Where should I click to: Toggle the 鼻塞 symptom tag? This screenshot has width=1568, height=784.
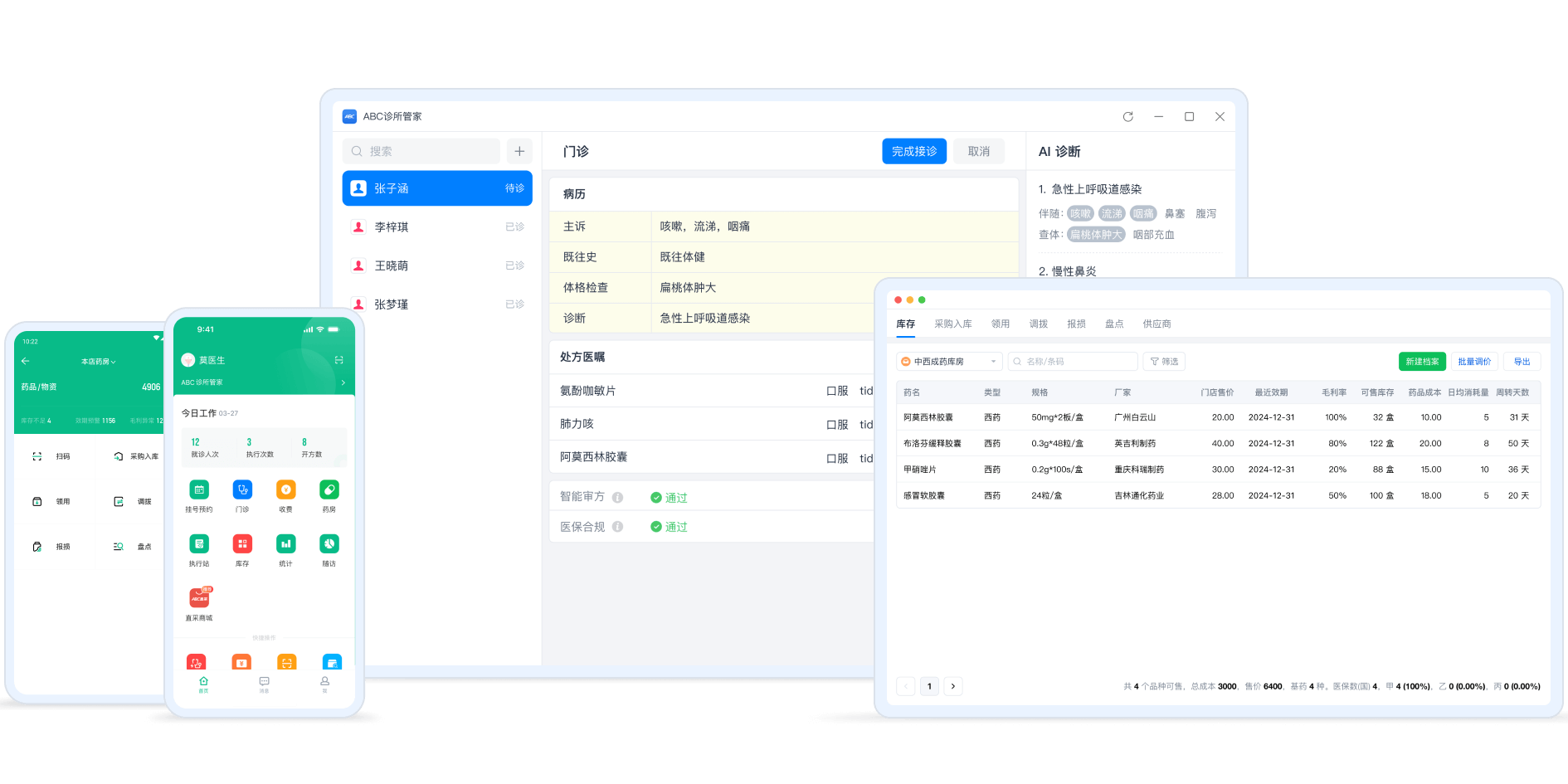(1174, 214)
